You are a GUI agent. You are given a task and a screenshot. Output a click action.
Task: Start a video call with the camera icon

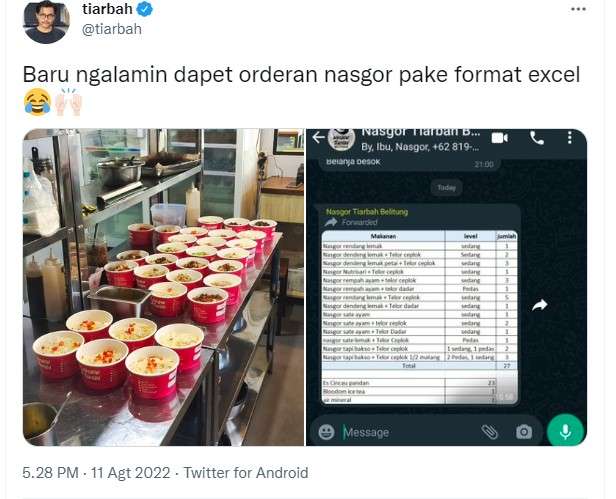[500, 138]
